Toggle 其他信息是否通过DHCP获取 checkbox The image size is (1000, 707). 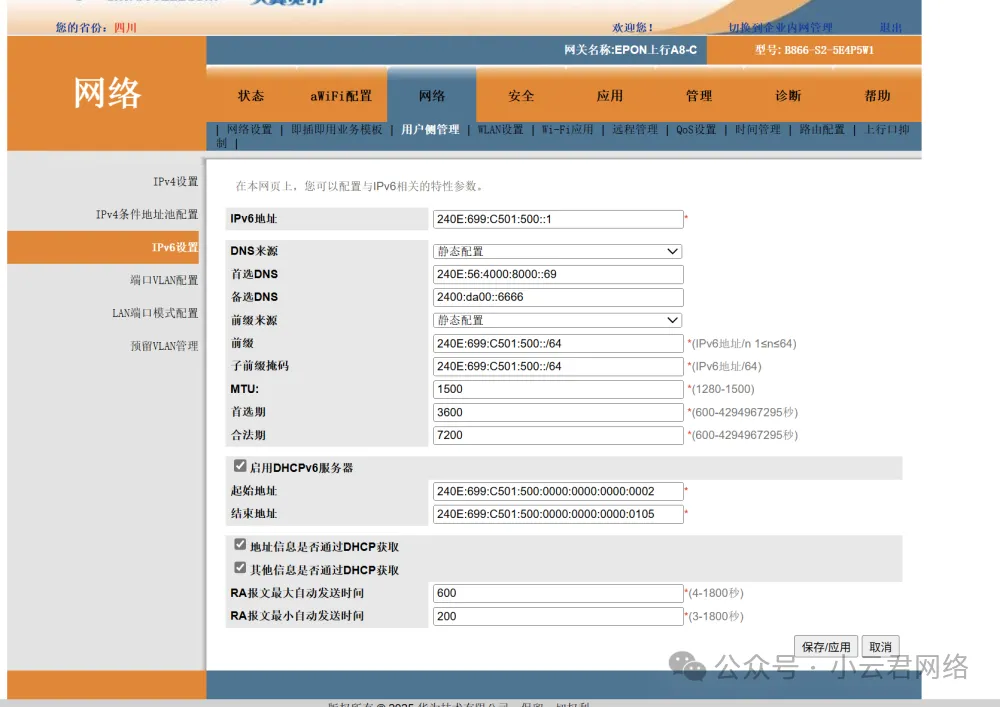pyautogui.click(x=240, y=567)
